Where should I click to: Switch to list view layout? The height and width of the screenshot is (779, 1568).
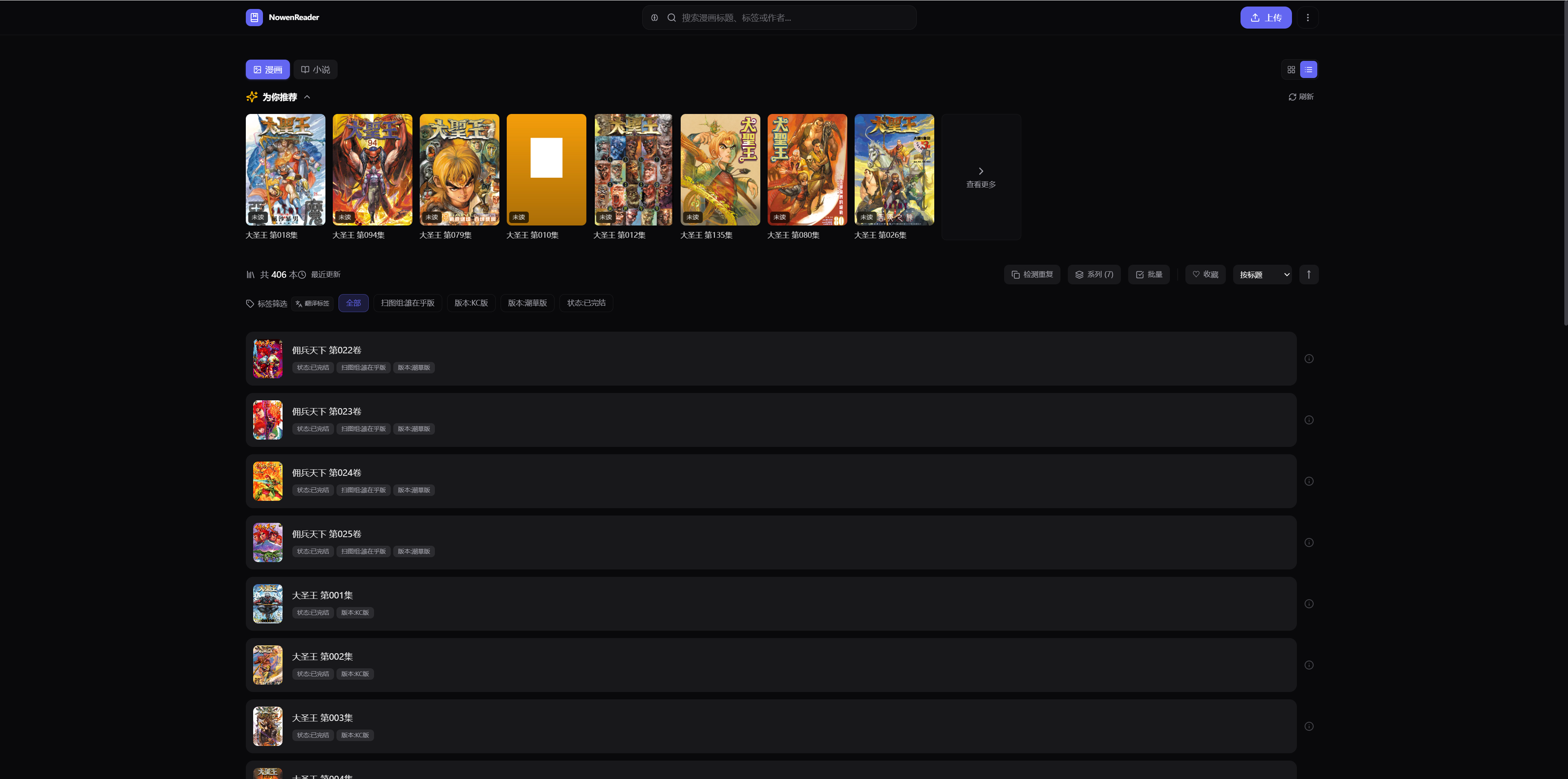pyautogui.click(x=1308, y=69)
